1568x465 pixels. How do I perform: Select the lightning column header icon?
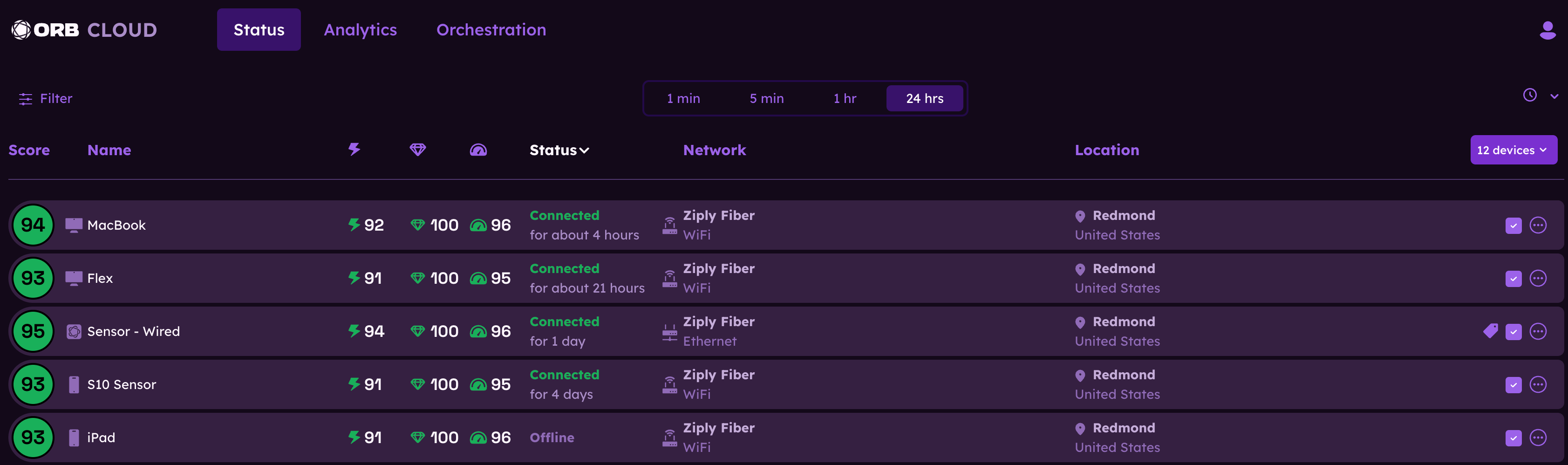355,150
